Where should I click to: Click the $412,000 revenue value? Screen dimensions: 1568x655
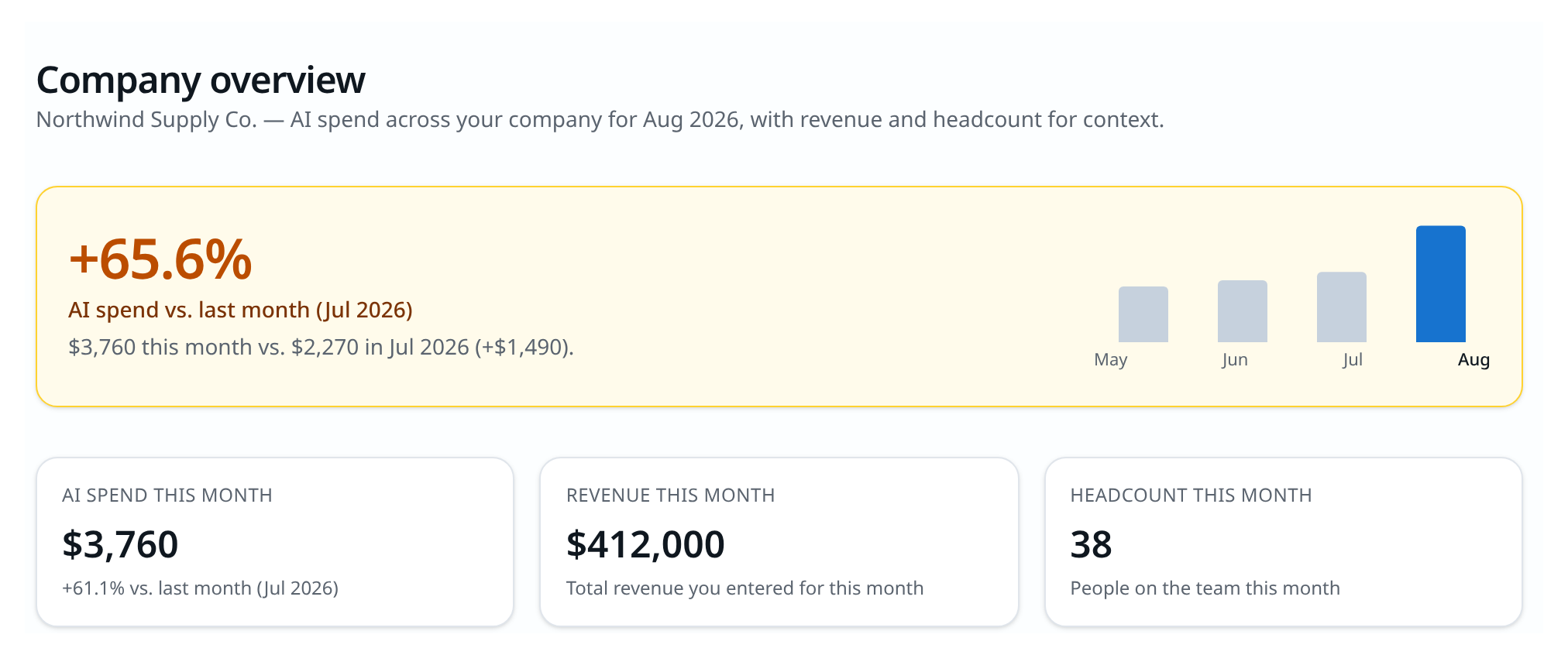point(645,544)
